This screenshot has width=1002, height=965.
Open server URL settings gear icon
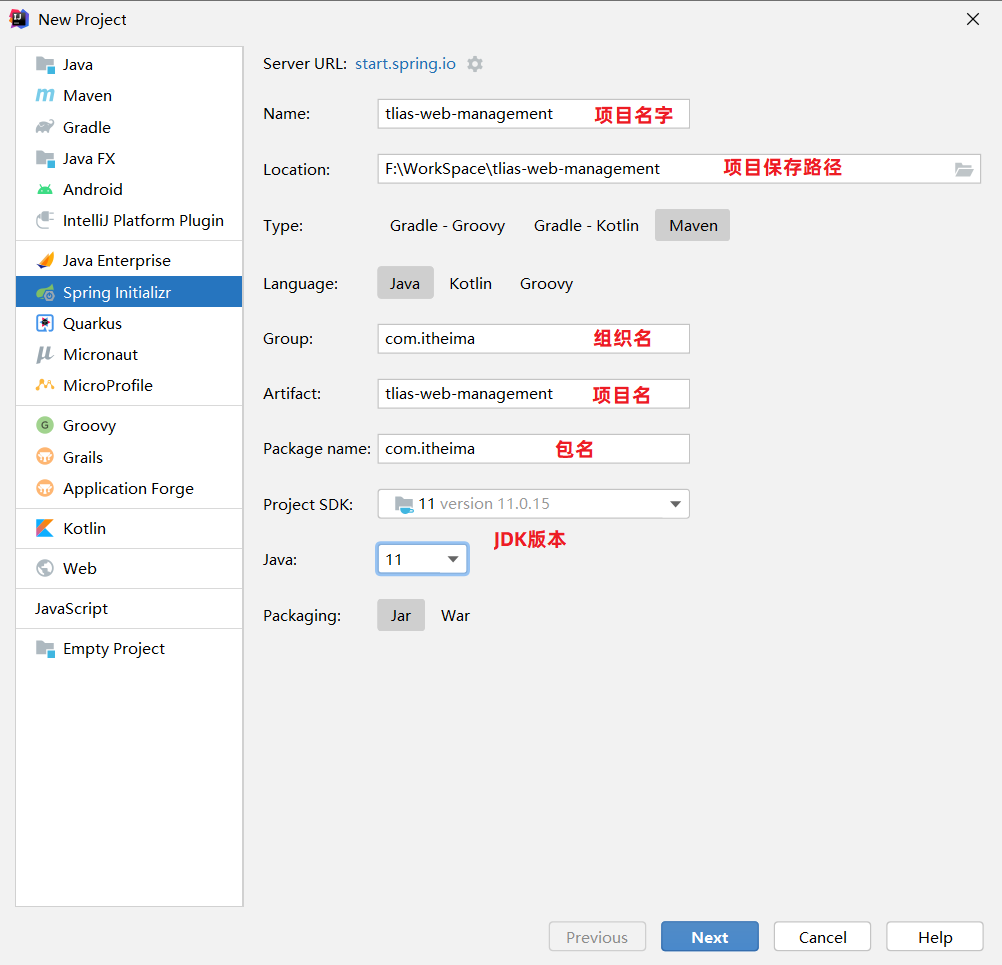(x=475, y=64)
